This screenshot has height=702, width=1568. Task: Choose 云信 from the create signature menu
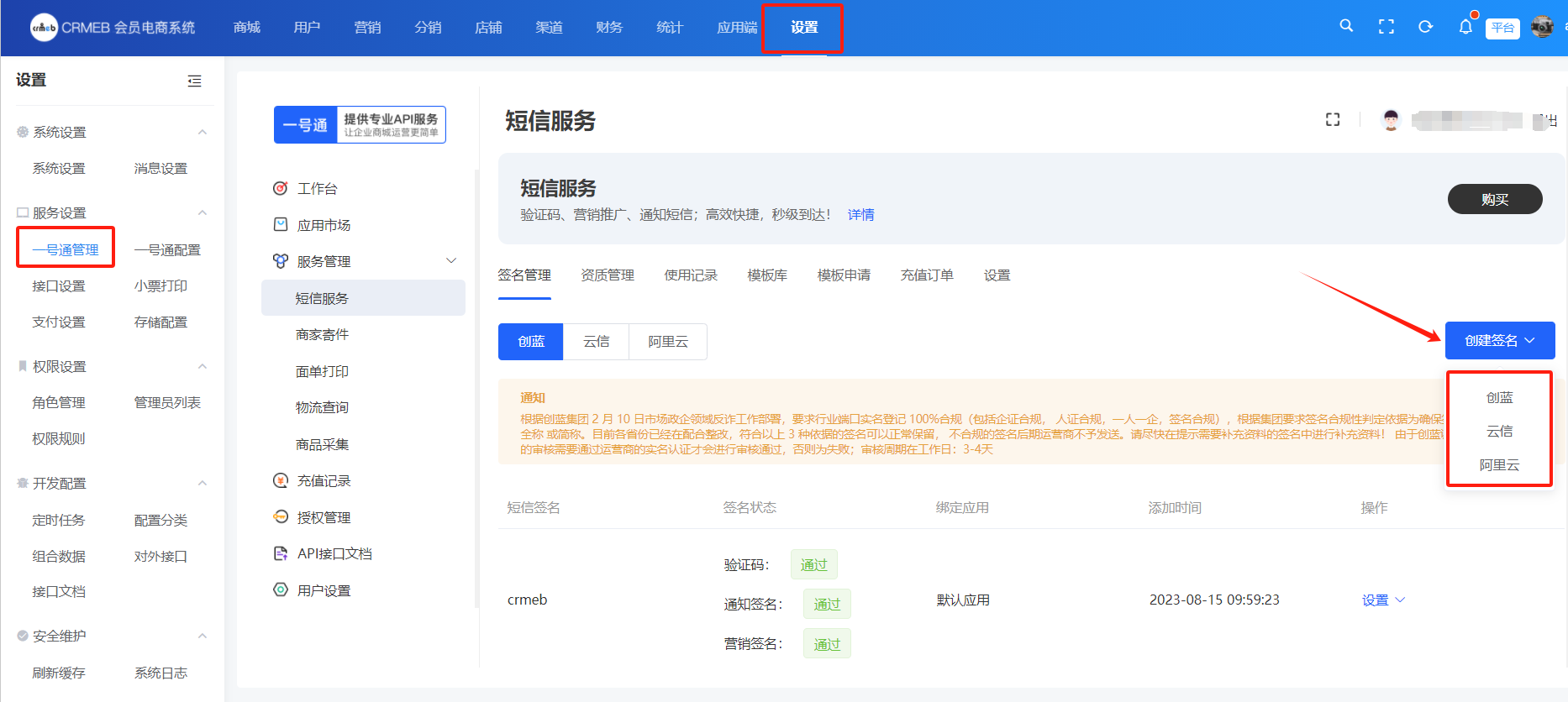[1499, 432]
